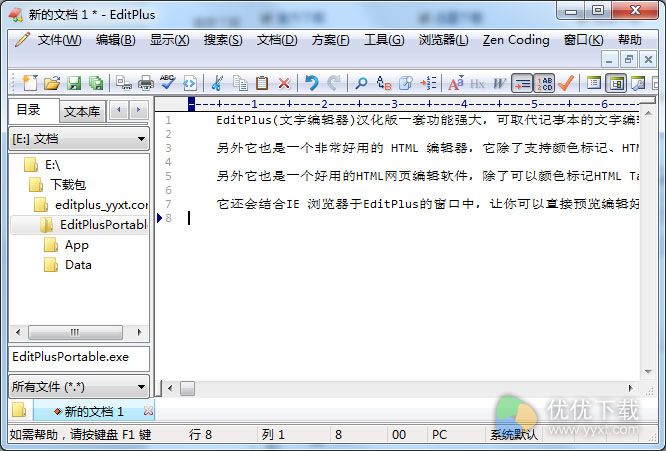Toggle Word Wrap with the W icon
Viewport: 666px width, 451px height.
click(500, 83)
